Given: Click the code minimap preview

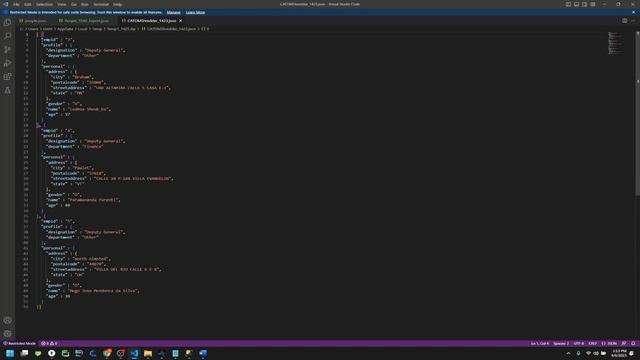Looking at the screenshot, I should point(616,43).
